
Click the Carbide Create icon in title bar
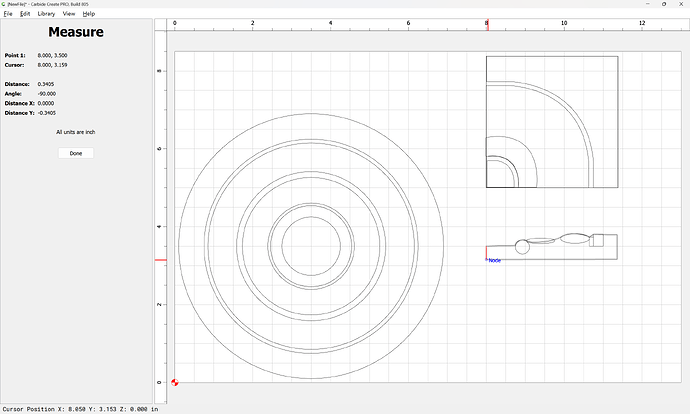point(4,4)
